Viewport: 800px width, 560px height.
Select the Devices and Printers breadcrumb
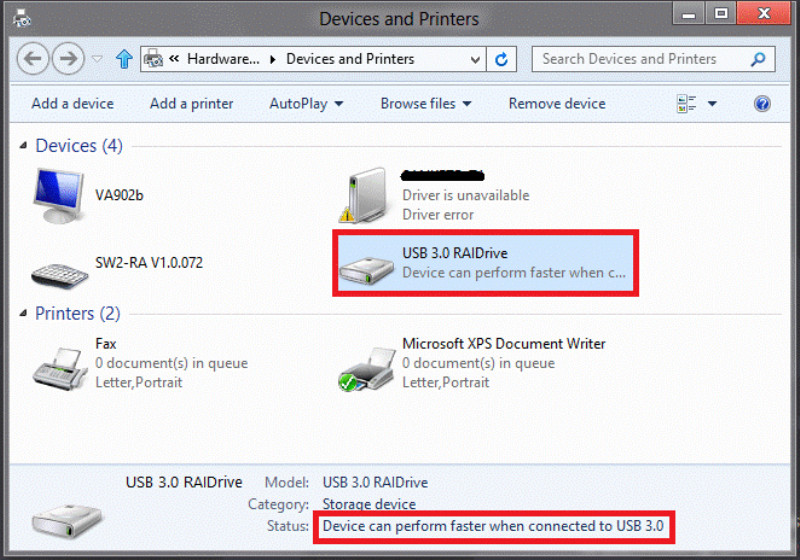coord(350,59)
